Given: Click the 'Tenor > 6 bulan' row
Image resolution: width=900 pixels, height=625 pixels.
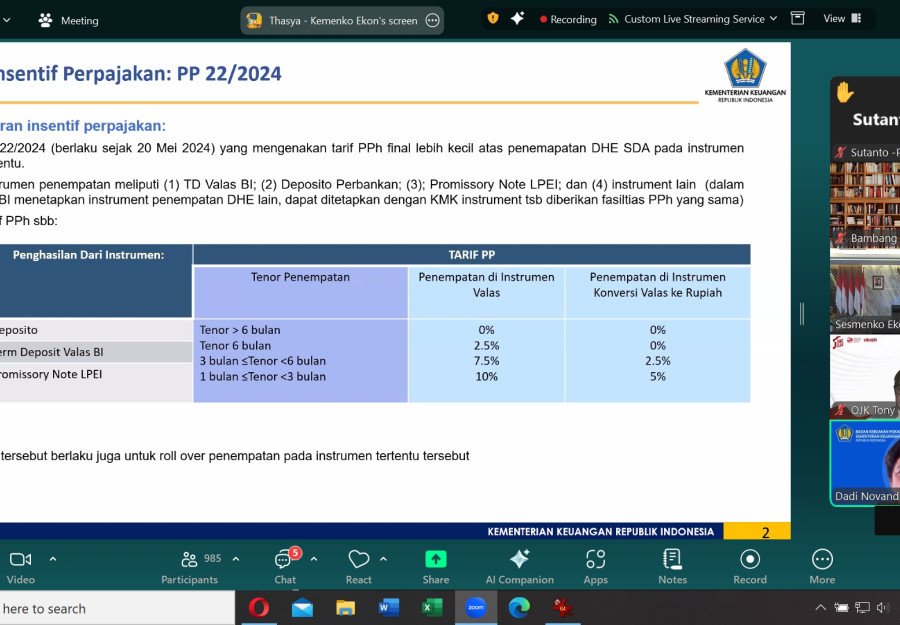Looking at the screenshot, I should [240, 330].
